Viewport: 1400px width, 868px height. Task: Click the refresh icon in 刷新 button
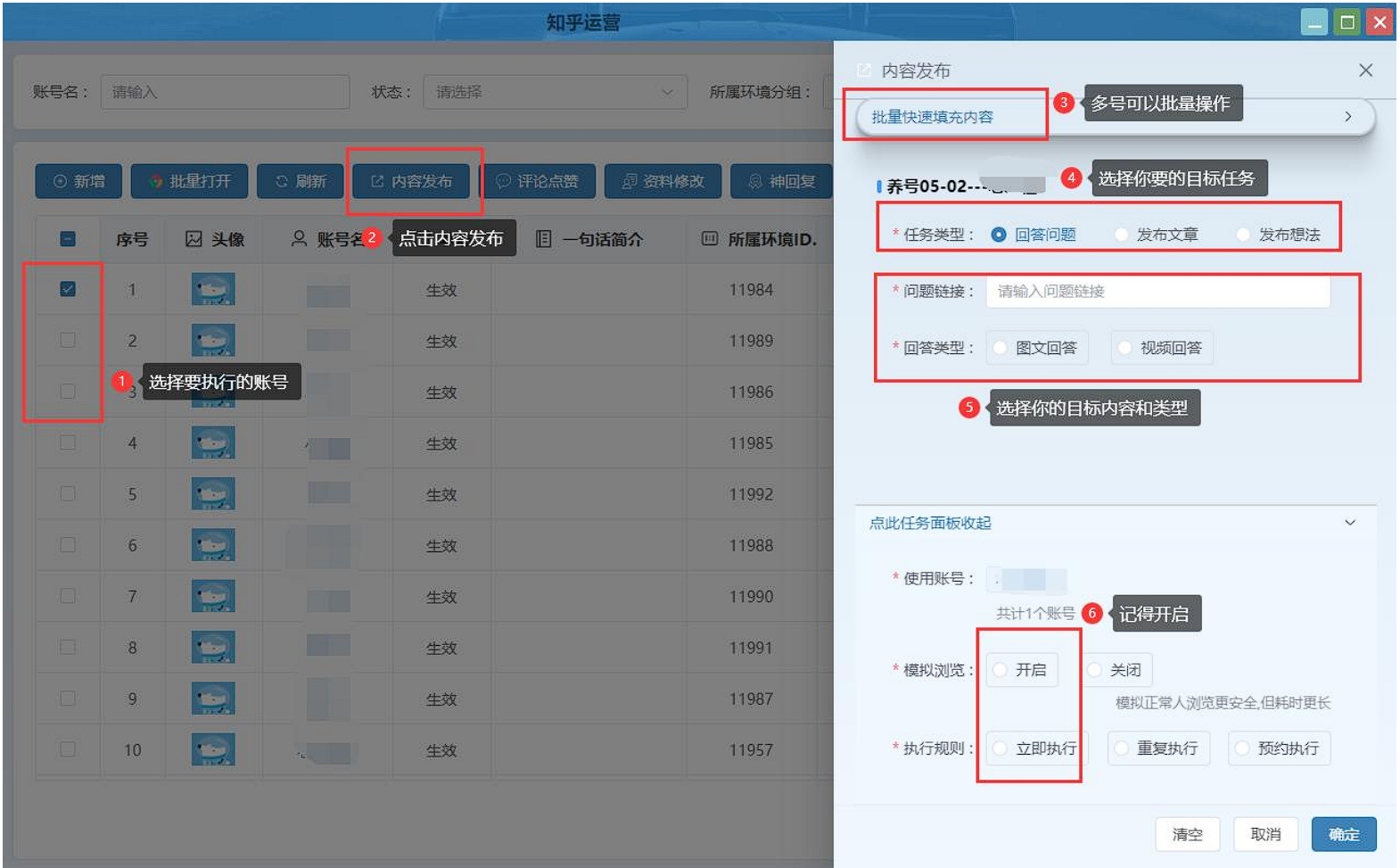tap(282, 181)
